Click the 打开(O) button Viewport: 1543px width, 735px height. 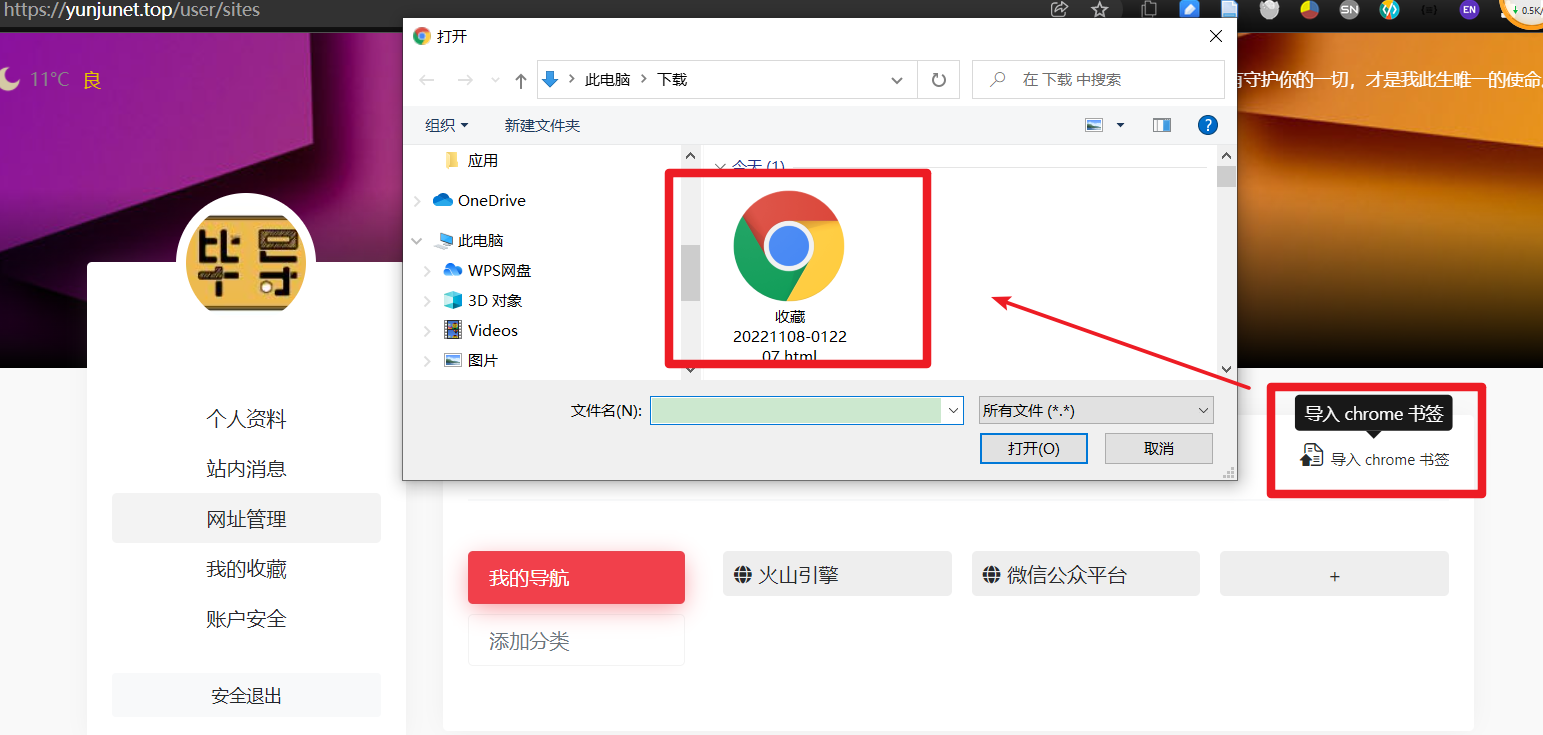coord(1034,448)
